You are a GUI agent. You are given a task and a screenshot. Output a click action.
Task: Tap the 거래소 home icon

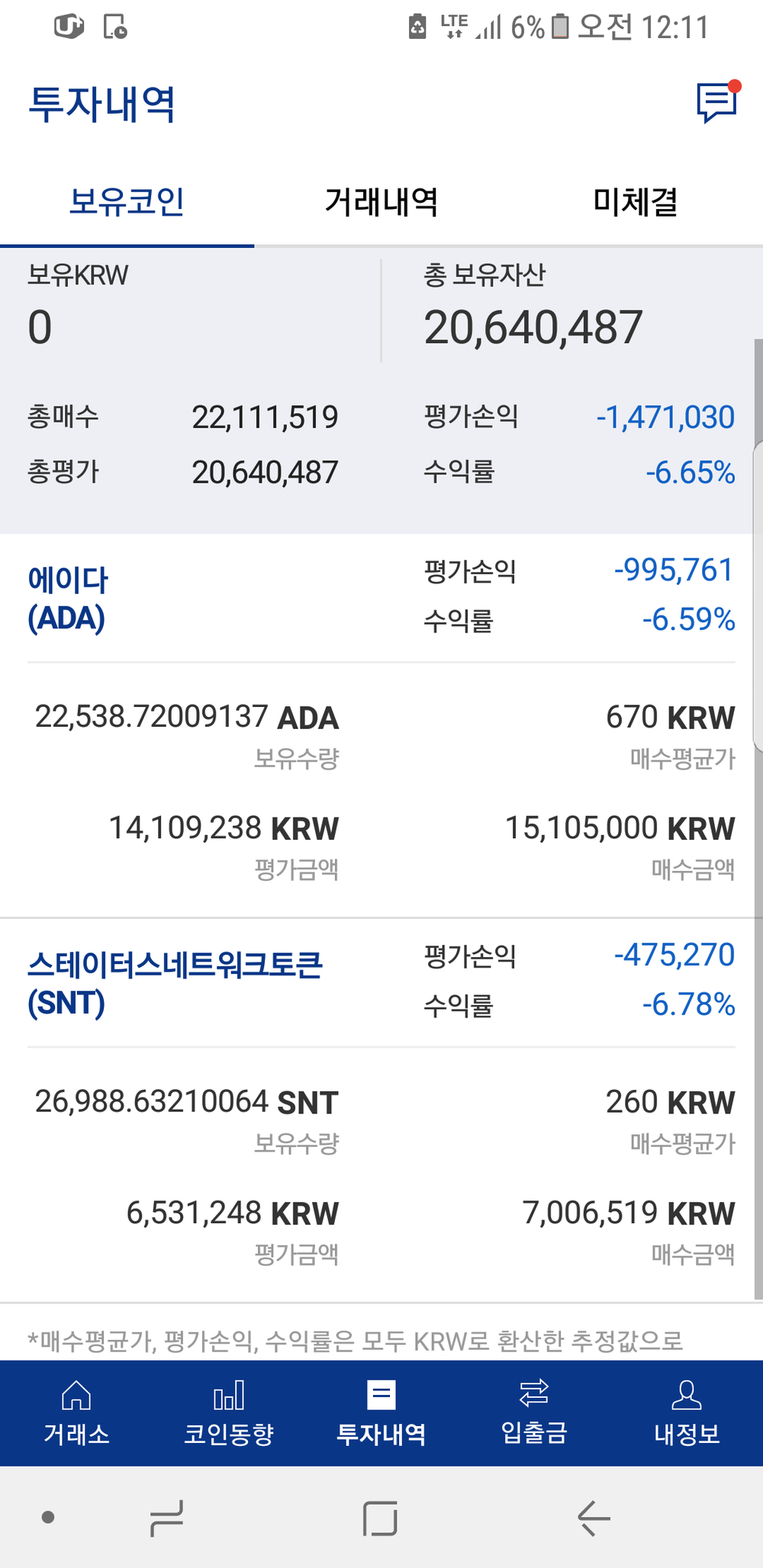click(76, 1396)
